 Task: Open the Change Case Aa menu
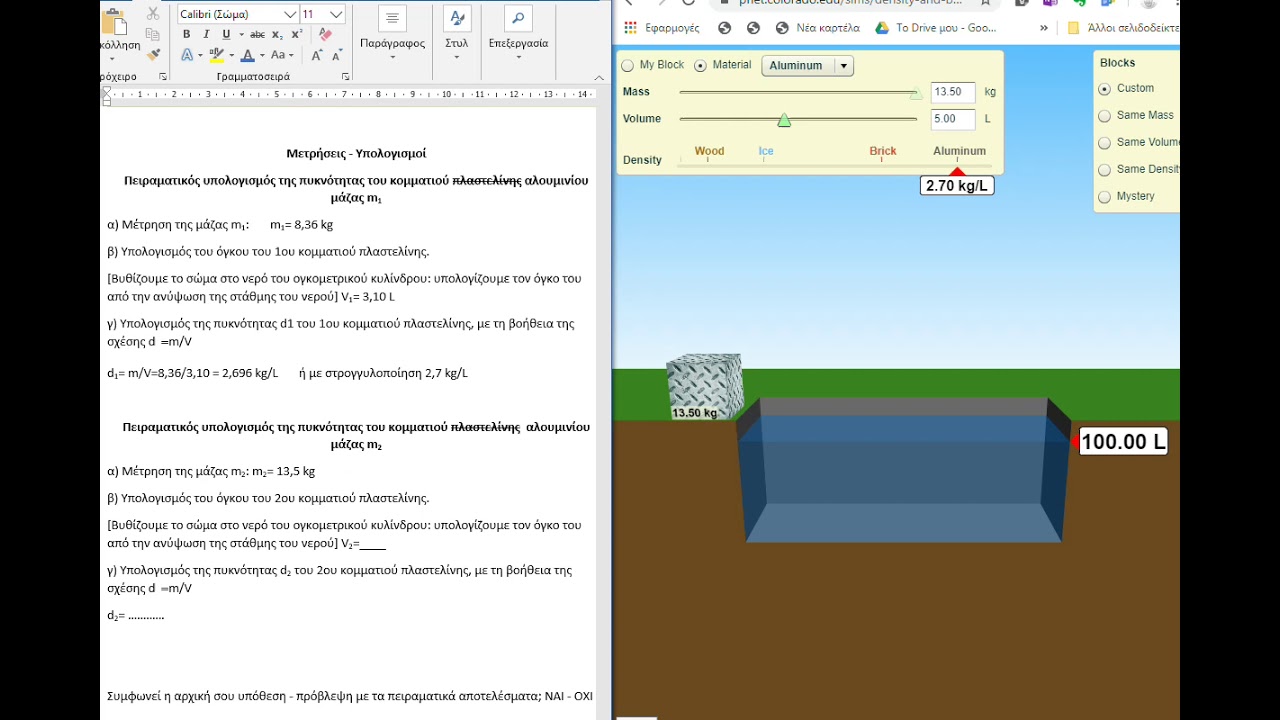280,56
